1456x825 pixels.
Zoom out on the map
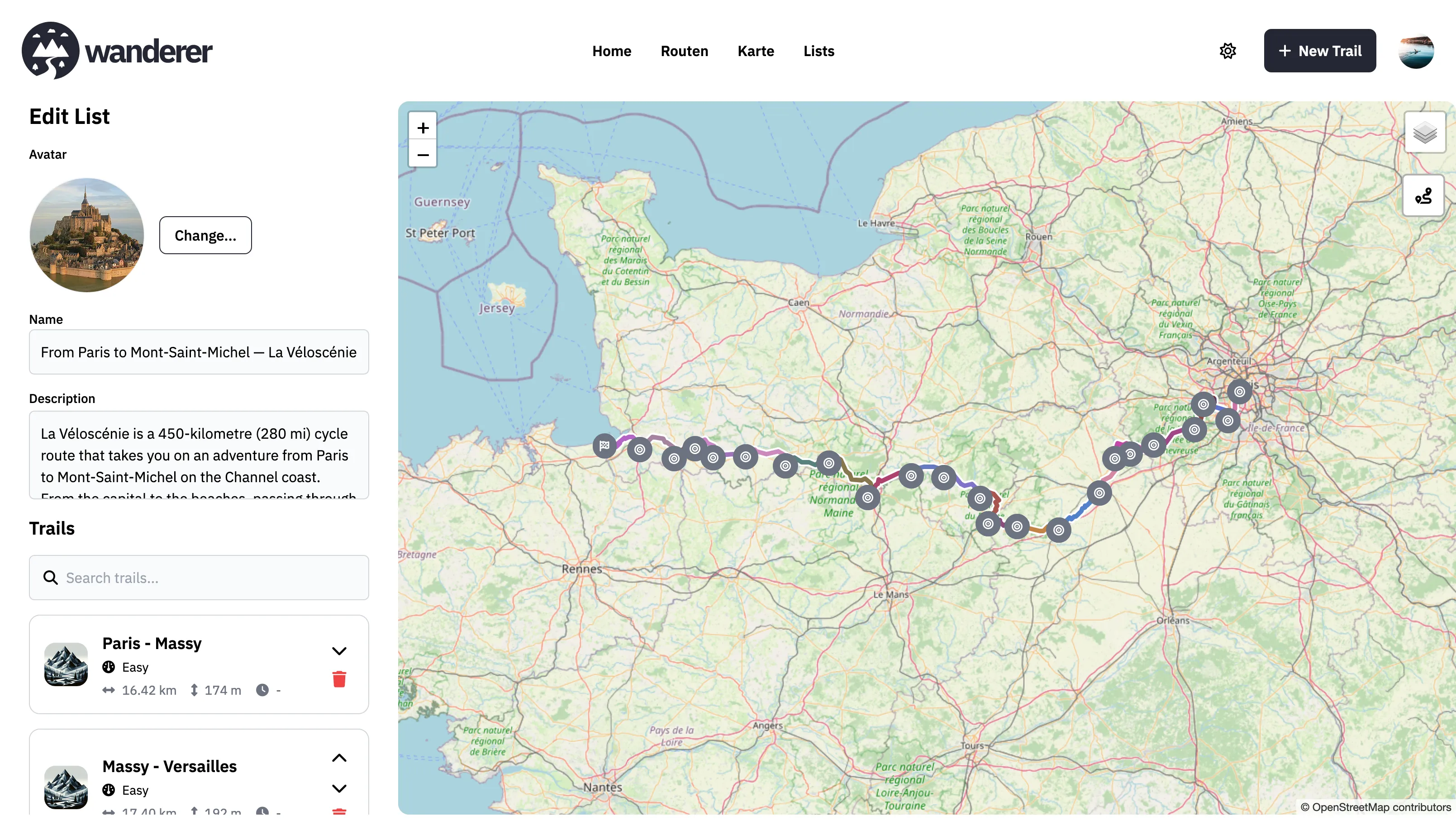[x=423, y=155]
